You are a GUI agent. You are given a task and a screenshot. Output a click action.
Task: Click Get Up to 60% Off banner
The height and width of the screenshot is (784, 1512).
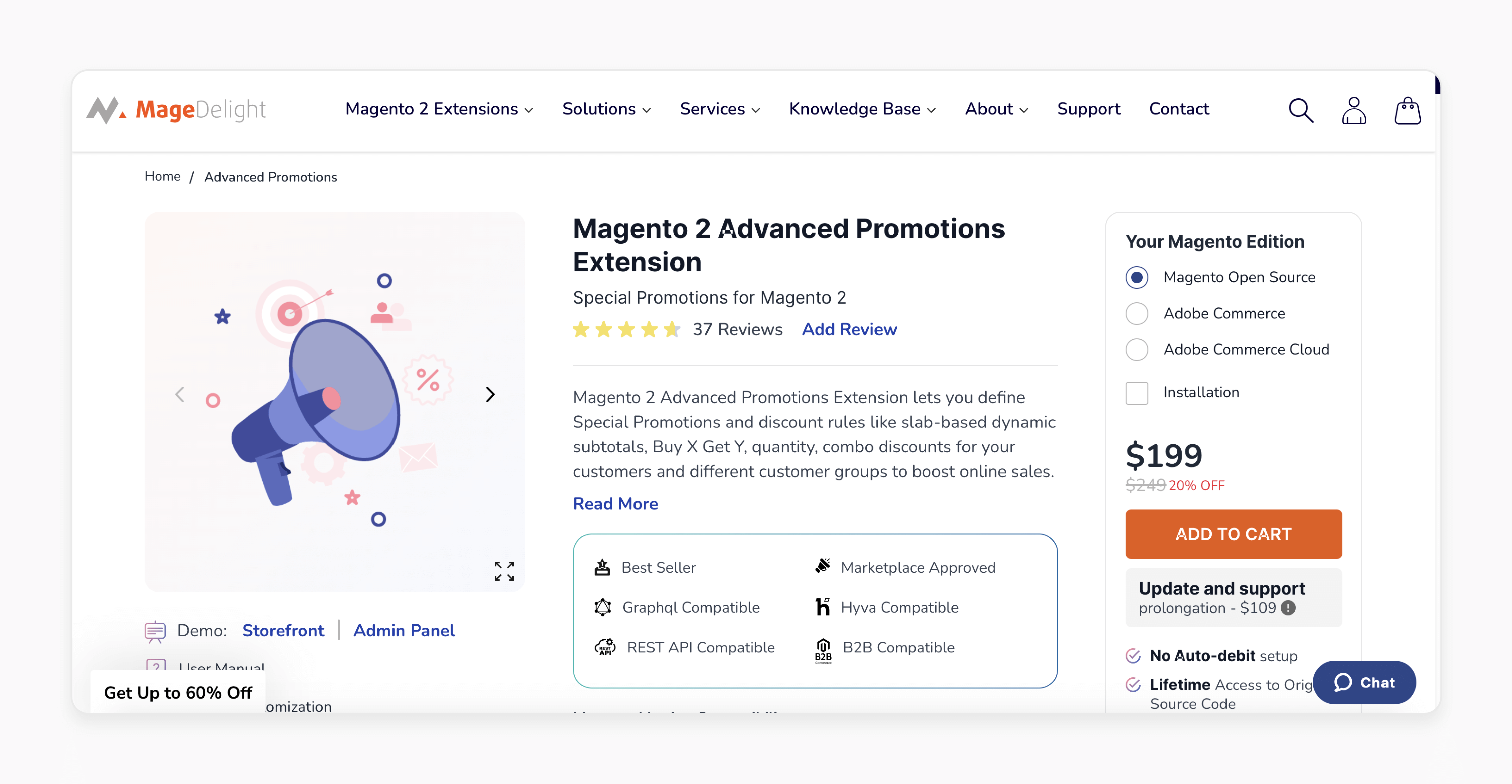point(178,692)
